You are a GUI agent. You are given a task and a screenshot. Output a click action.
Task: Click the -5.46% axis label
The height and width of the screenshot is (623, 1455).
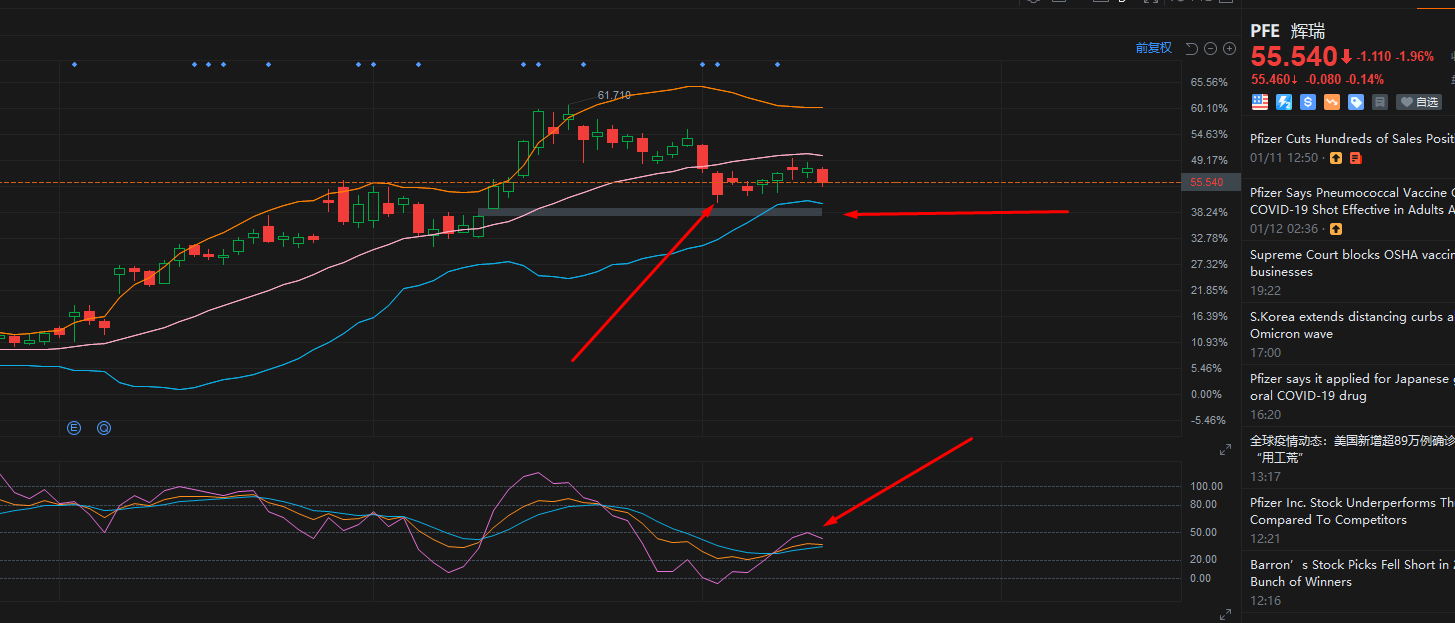click(1209, 420)
